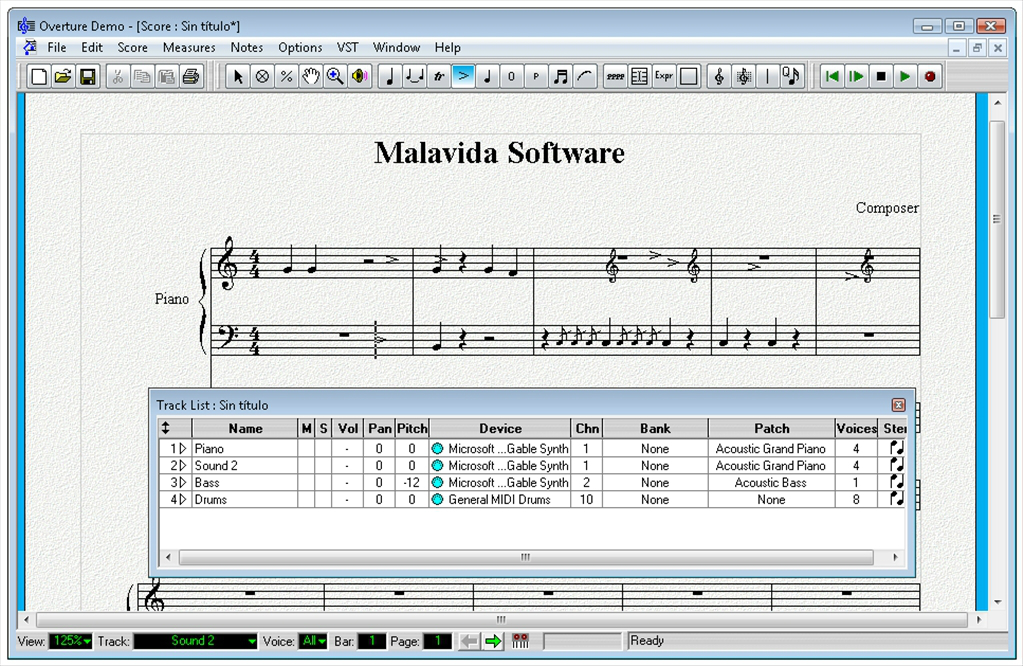Click the red record button
Screen dimensions: 1023x666
(x=930, y=76)
